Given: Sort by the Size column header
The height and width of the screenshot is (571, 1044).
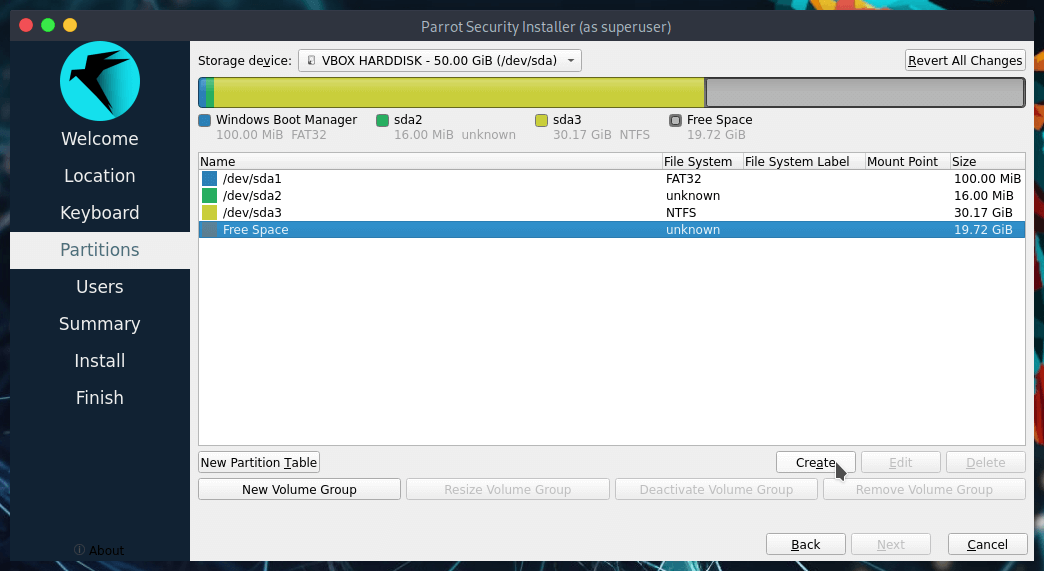Looking at the screenshot, I should 986,161.
